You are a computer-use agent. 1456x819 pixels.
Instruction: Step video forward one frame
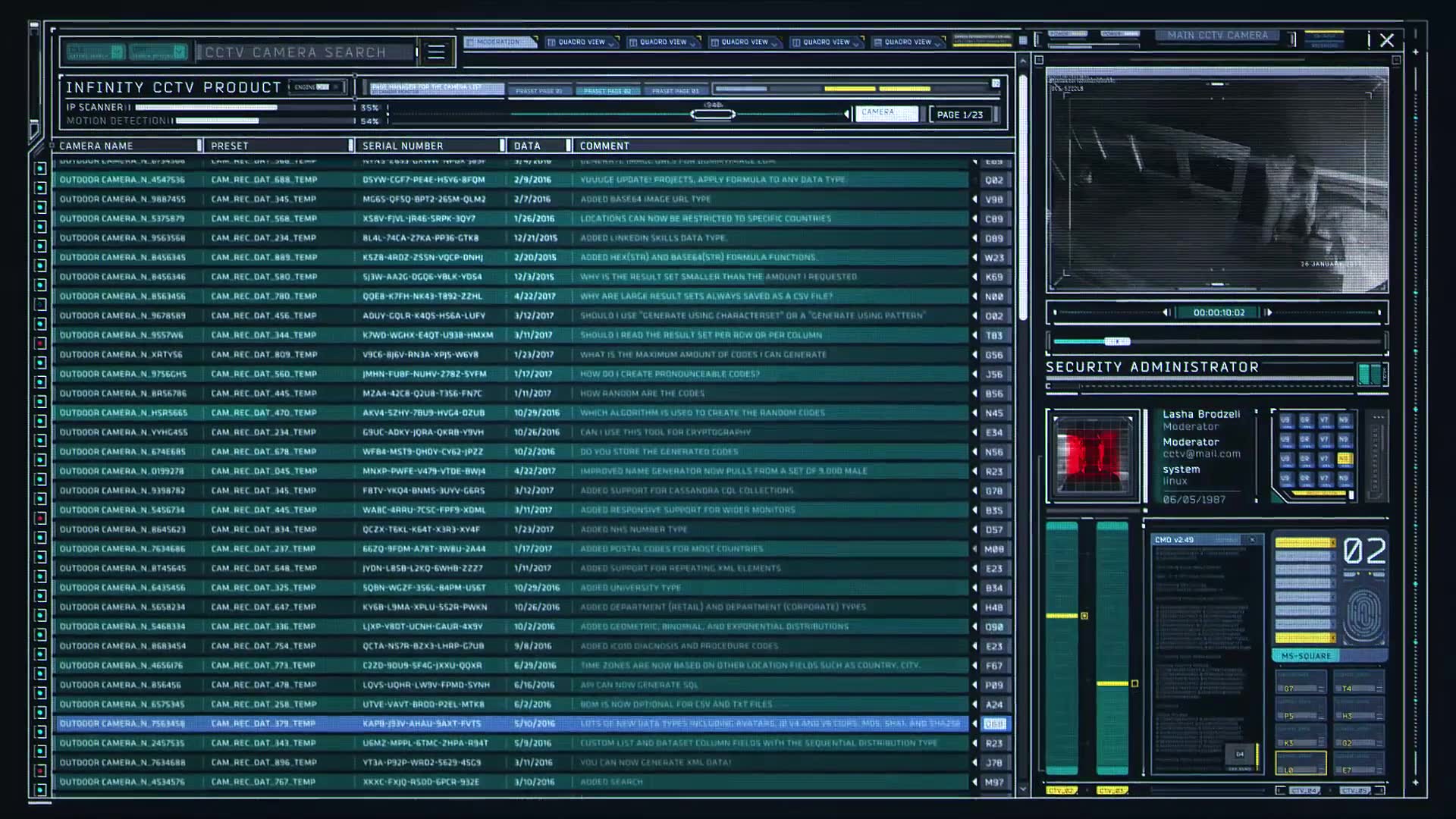point(1268,312)
